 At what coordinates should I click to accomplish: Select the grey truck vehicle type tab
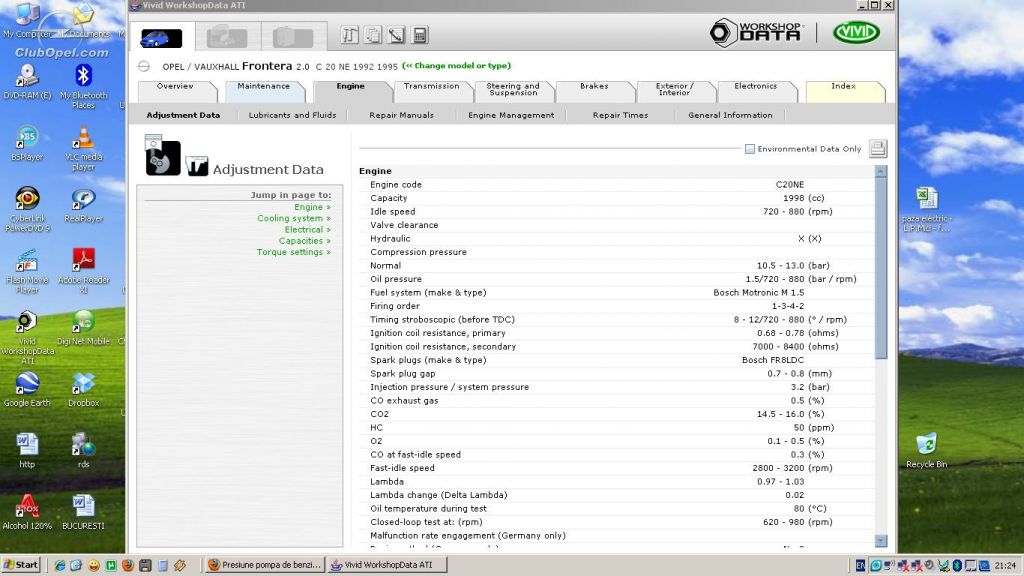pyautogui.click(x=227, y=37)
